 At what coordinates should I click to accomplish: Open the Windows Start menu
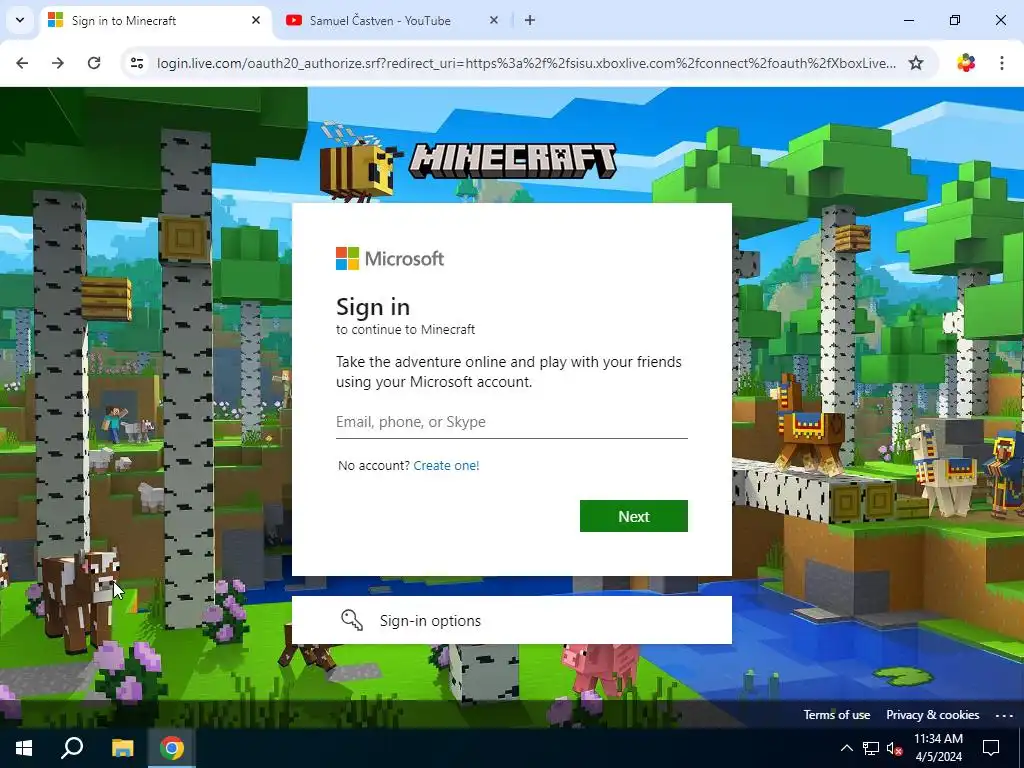click(24, 748)
